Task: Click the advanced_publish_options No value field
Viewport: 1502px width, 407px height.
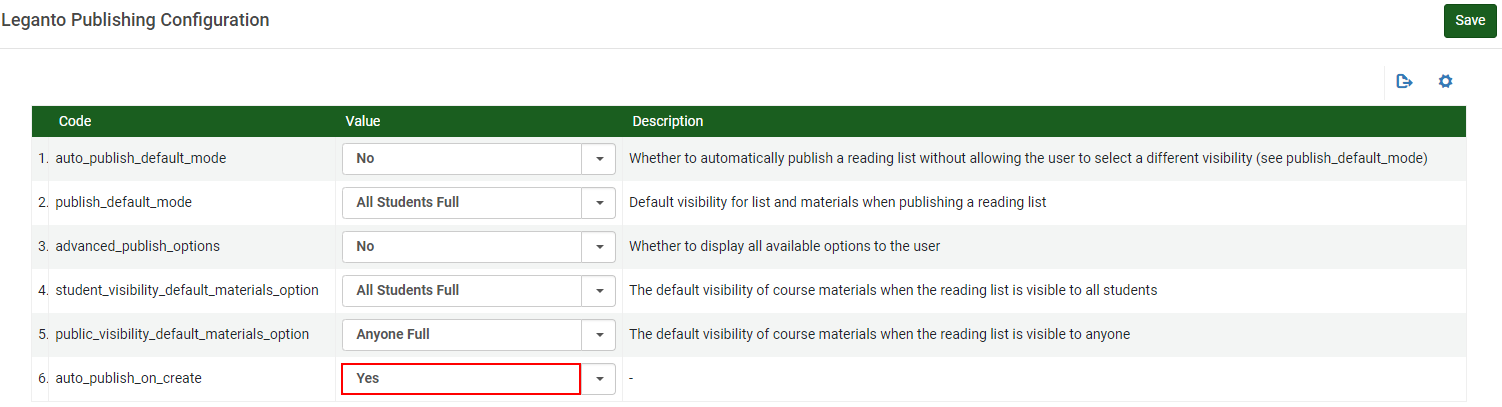Action: click(461, 247)
